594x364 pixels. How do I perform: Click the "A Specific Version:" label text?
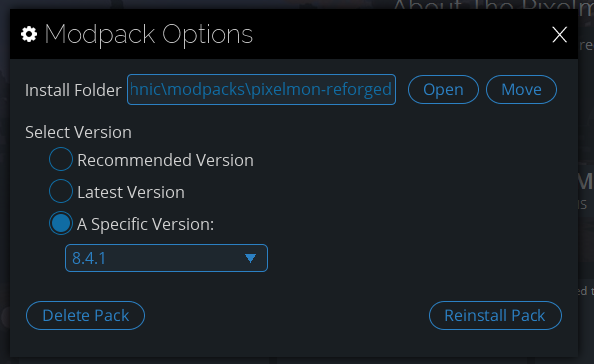tap(145, 224)
